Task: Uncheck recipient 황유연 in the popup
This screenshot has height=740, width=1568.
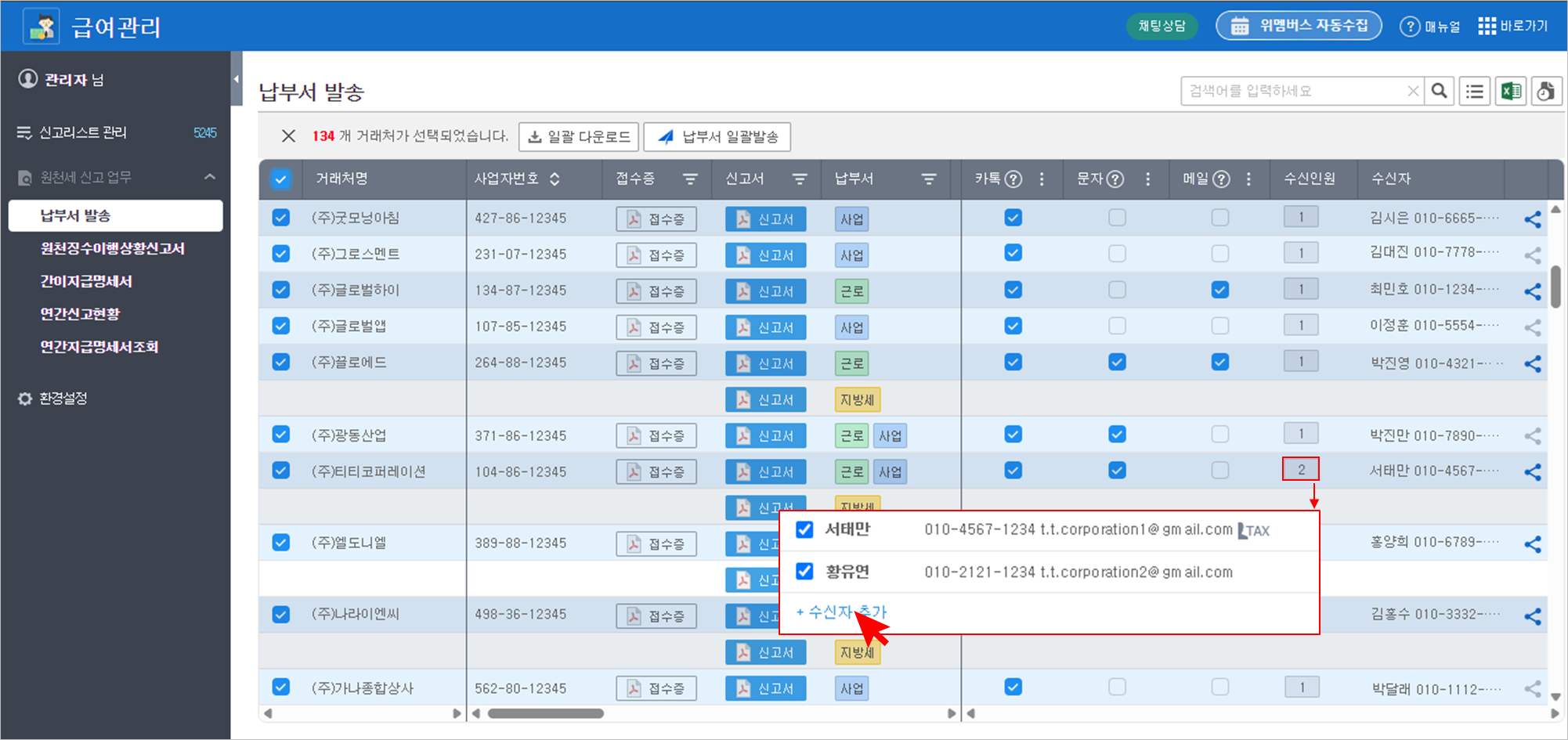Action: pyautogui.click(x=804, y=572)
